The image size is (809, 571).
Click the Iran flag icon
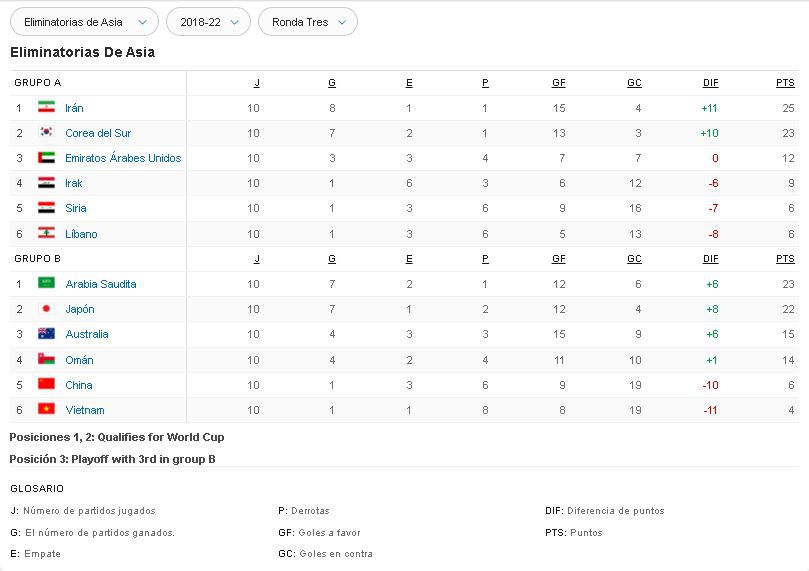click(46, 107)
